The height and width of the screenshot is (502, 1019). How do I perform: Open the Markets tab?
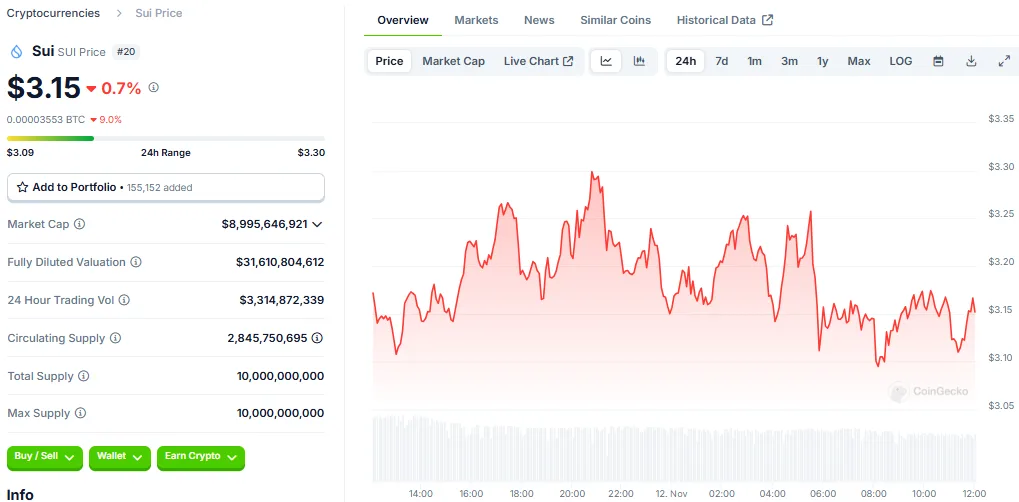click(x=476, y=20)
